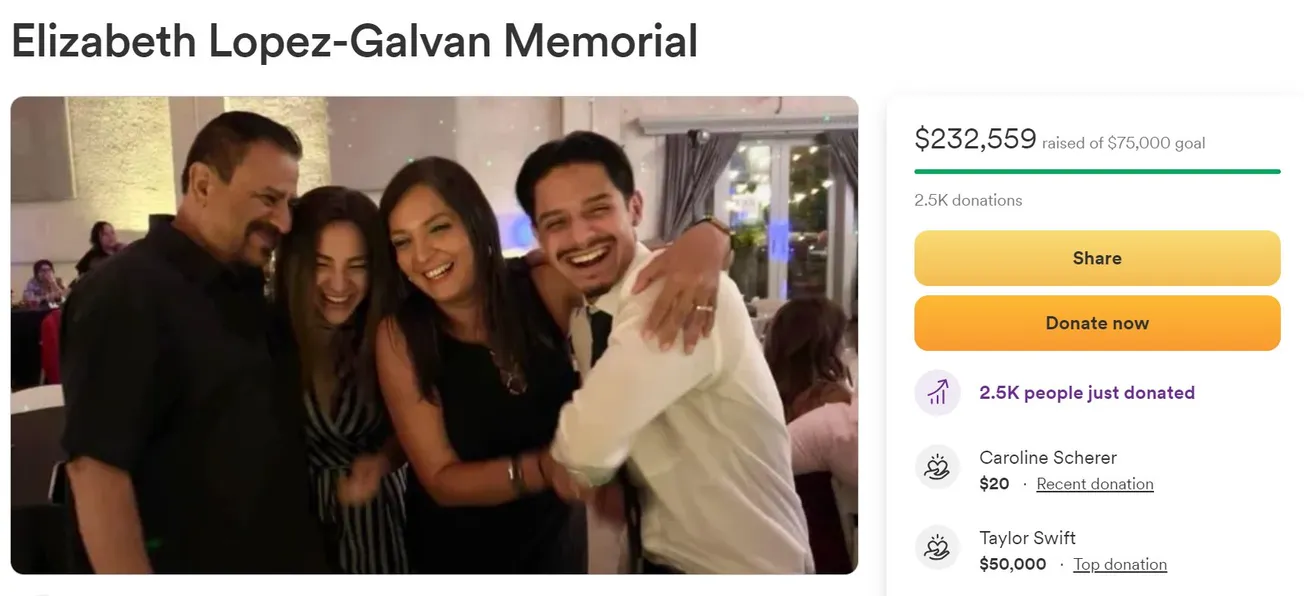Click the Elizabeth Lopez-Galvan Memorial title

click(354, 42)
